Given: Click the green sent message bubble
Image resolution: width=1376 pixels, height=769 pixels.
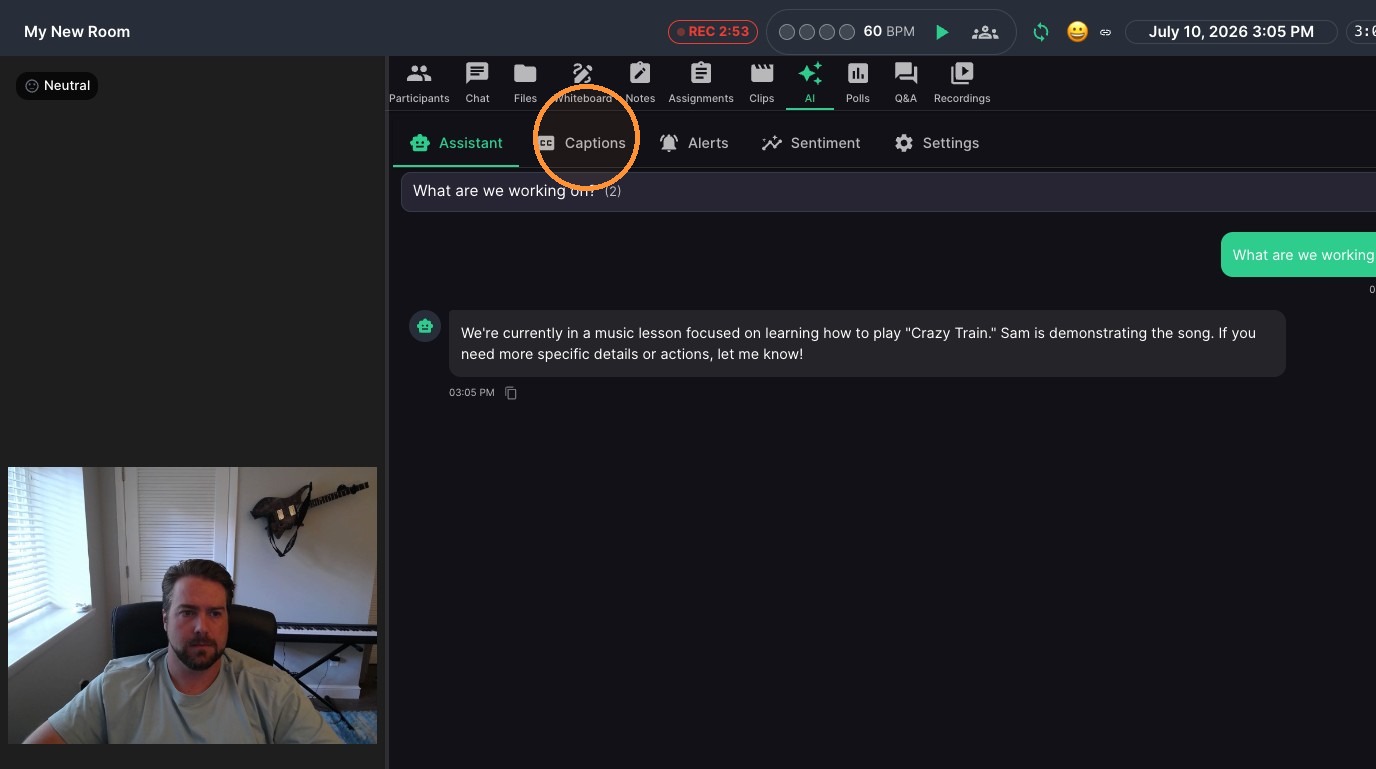Looking at the screenshot, I should click(1299, 255).
